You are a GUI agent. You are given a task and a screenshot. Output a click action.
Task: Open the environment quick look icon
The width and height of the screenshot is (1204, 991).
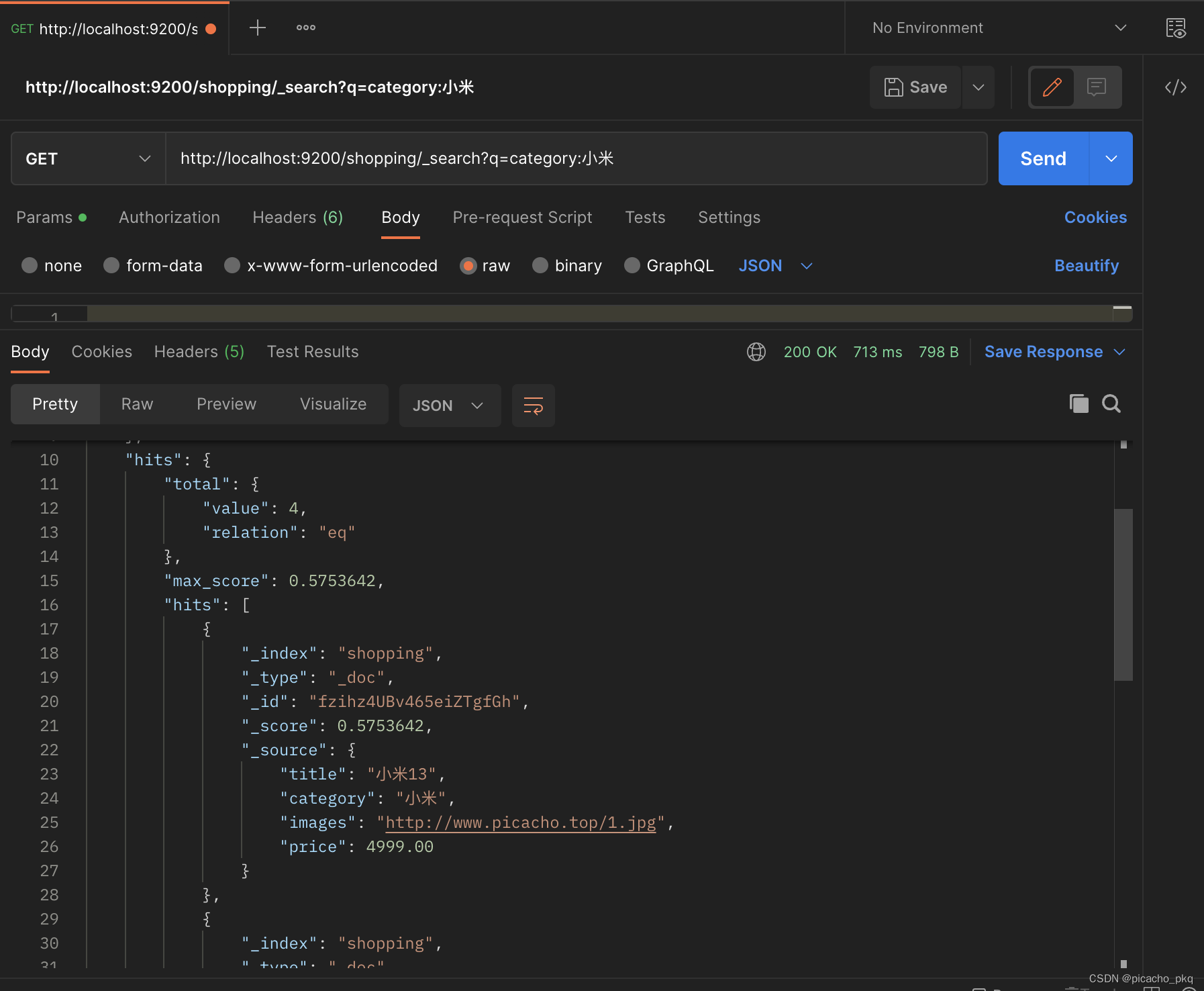click(x=1175, y=28)
